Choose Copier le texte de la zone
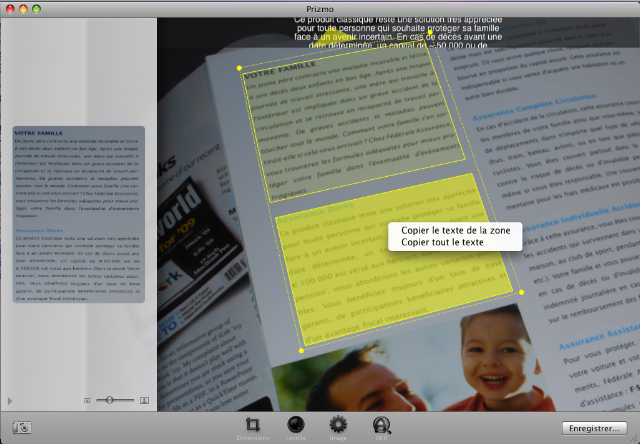640x444 pixels. [456, 231]
